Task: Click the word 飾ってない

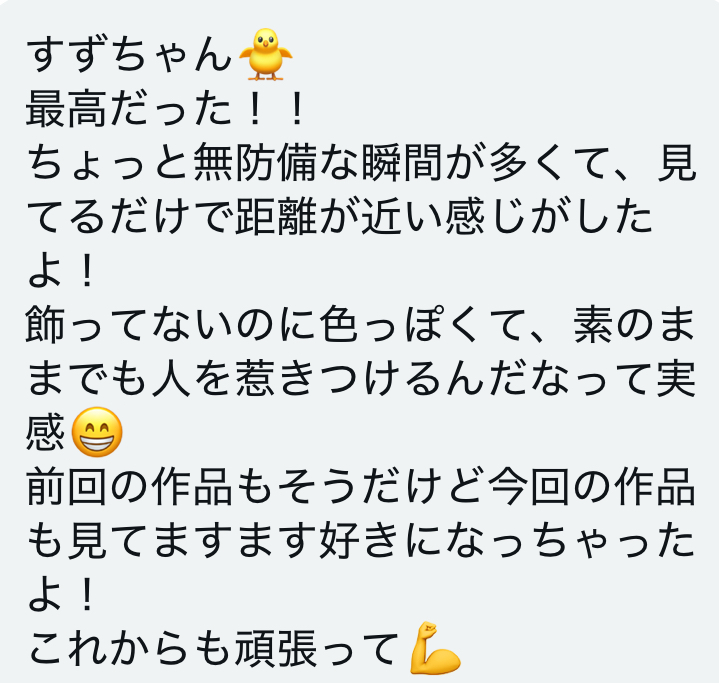Action: [x=129, y=324]
